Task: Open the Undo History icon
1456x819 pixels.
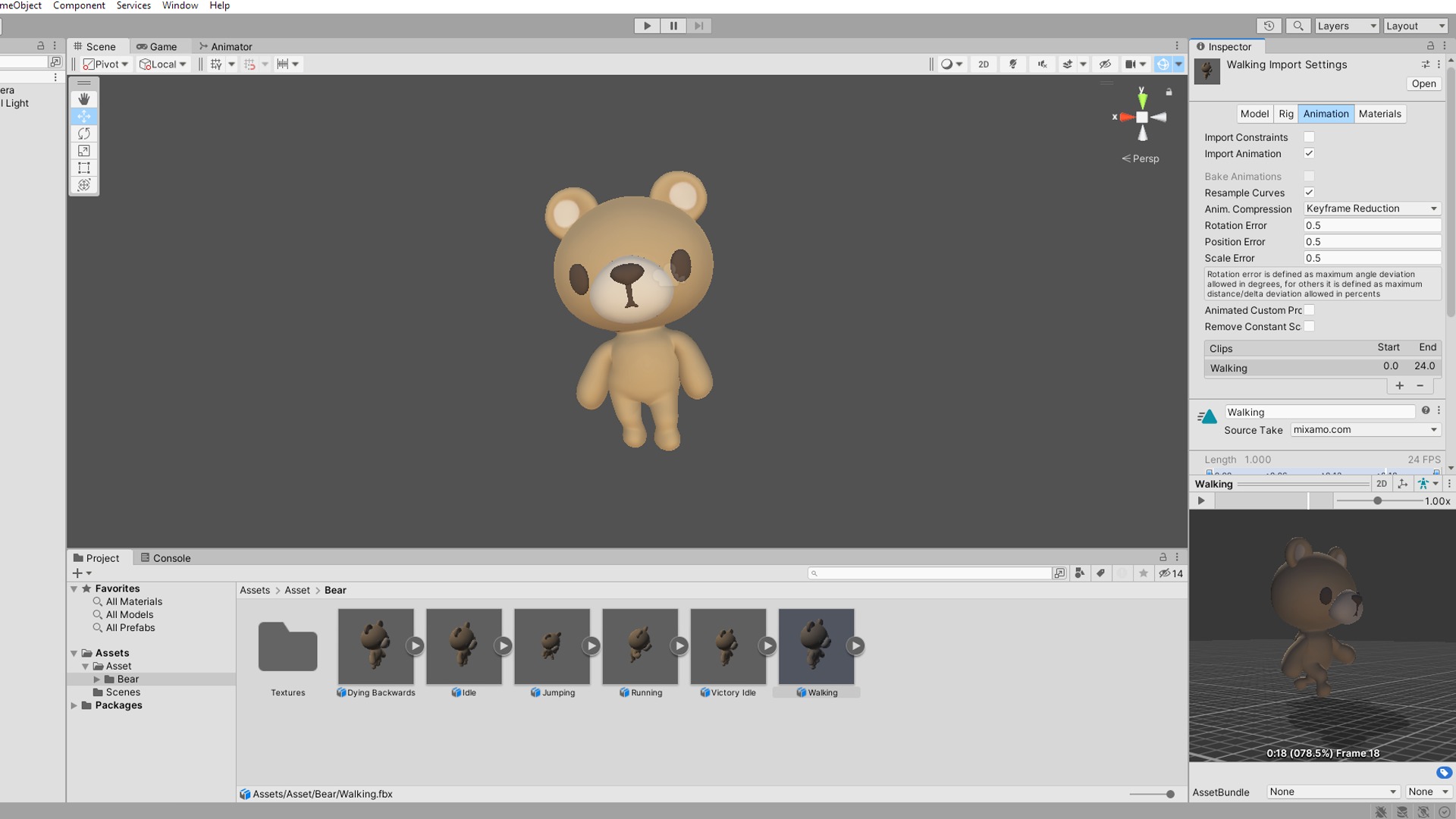Action: (x=1269, y=26)
